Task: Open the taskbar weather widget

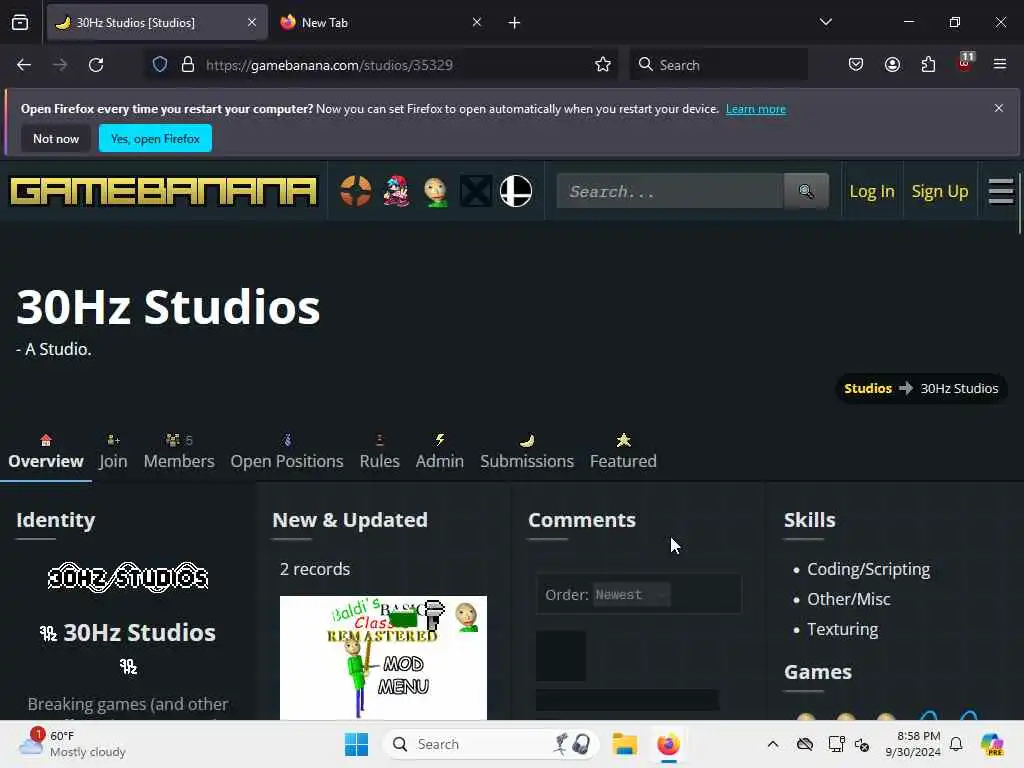Action: point(72,744)
